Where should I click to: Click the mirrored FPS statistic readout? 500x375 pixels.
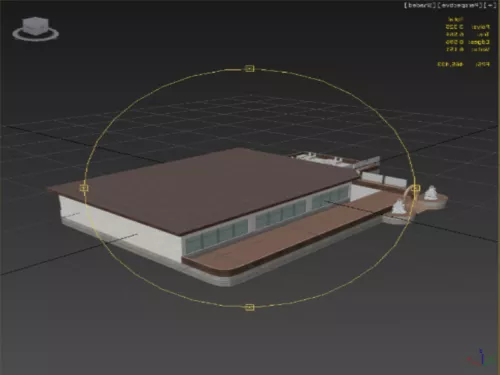tap(463, 64)
